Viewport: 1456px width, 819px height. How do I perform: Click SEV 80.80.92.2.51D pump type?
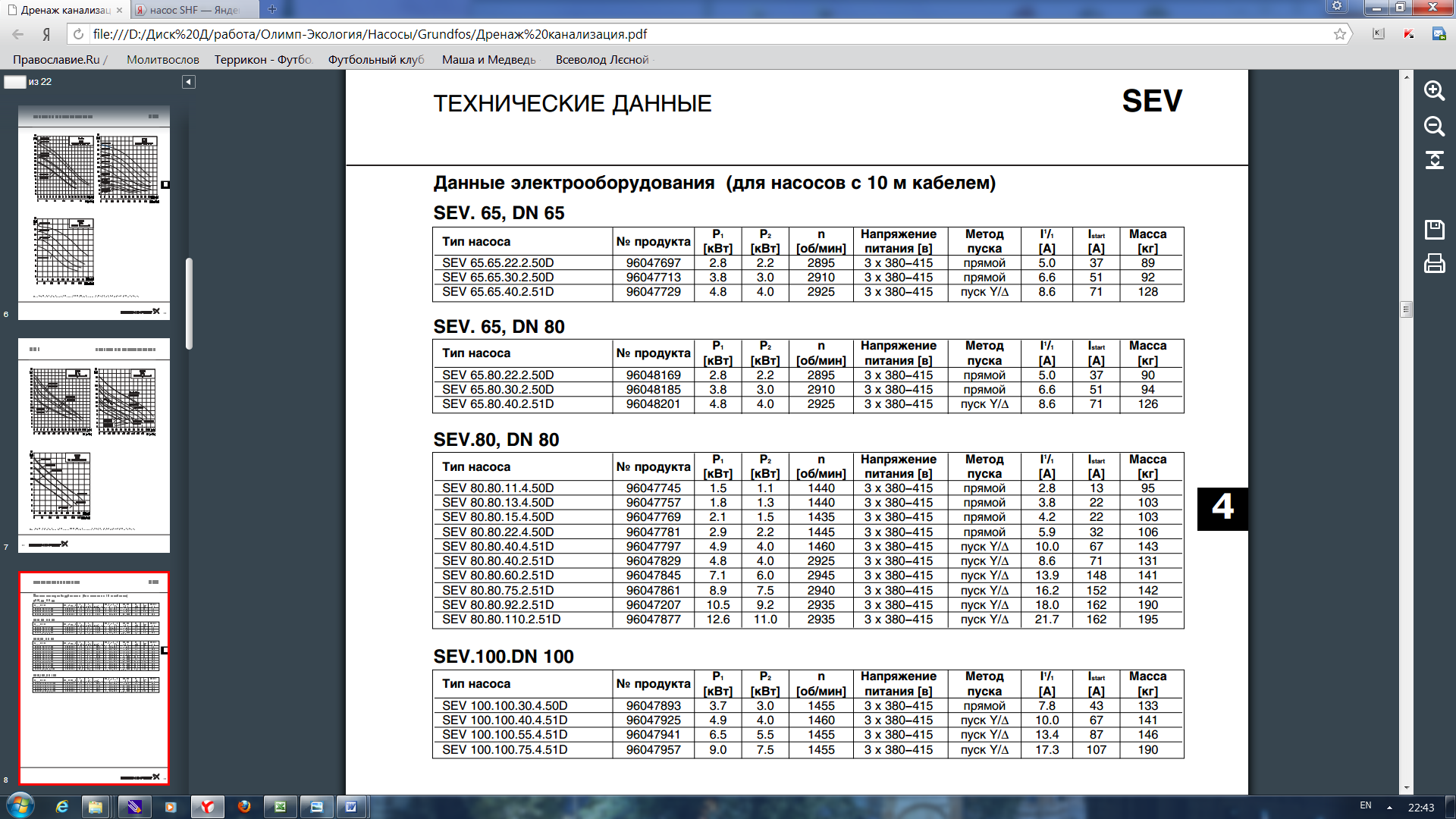498,605
